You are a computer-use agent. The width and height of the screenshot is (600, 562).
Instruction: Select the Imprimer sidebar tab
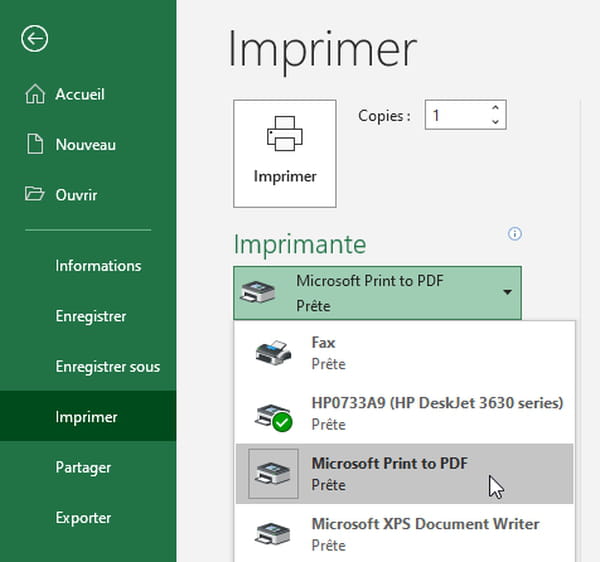click(88, 416)
